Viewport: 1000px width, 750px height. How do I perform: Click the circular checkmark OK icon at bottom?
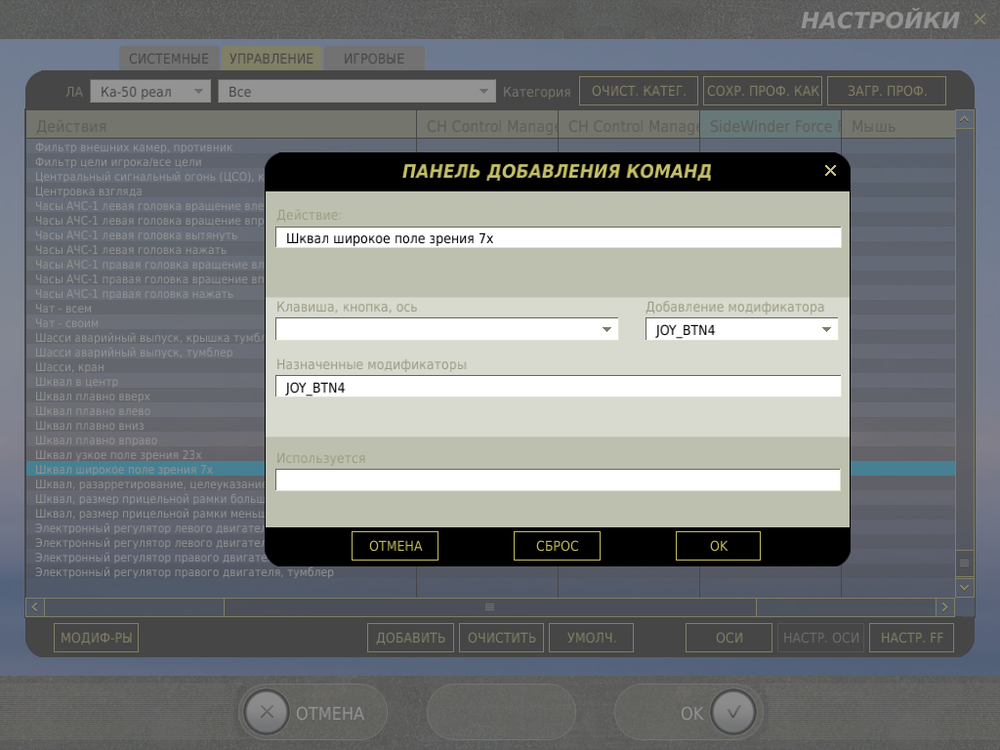[733, 712]
